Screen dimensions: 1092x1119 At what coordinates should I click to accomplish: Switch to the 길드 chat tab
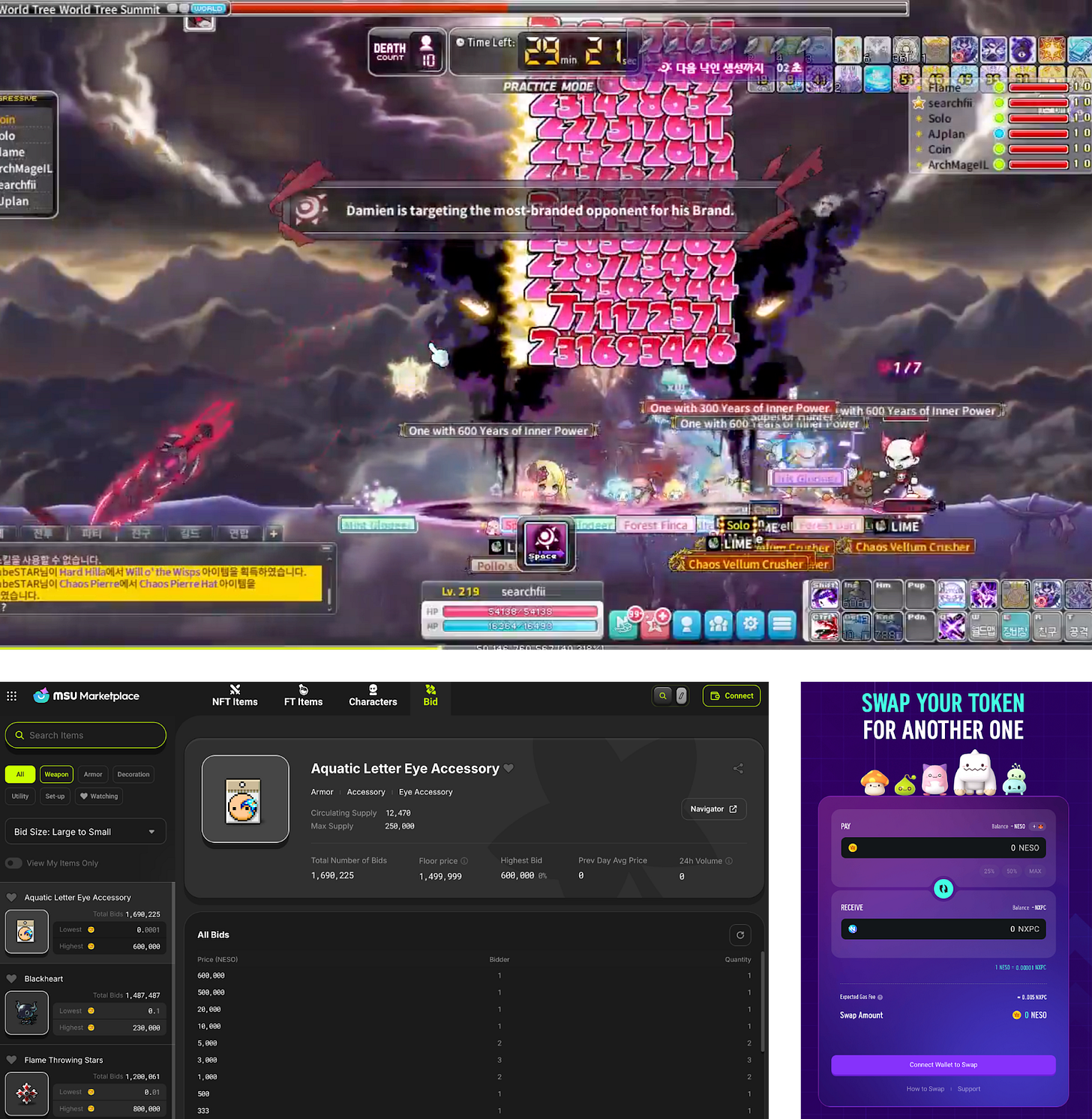pyautogui.click(x=190, y=533)
